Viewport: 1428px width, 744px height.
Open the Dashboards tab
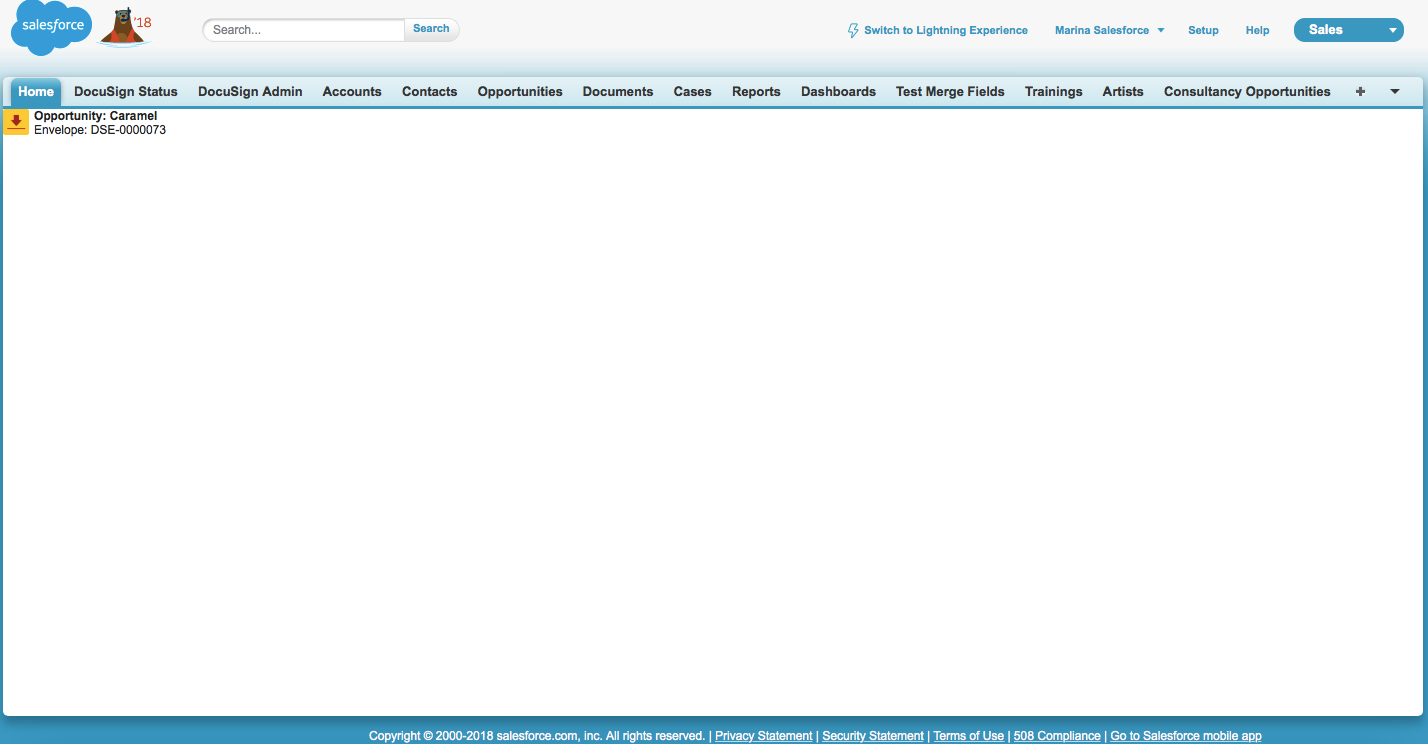coord(838,91)
